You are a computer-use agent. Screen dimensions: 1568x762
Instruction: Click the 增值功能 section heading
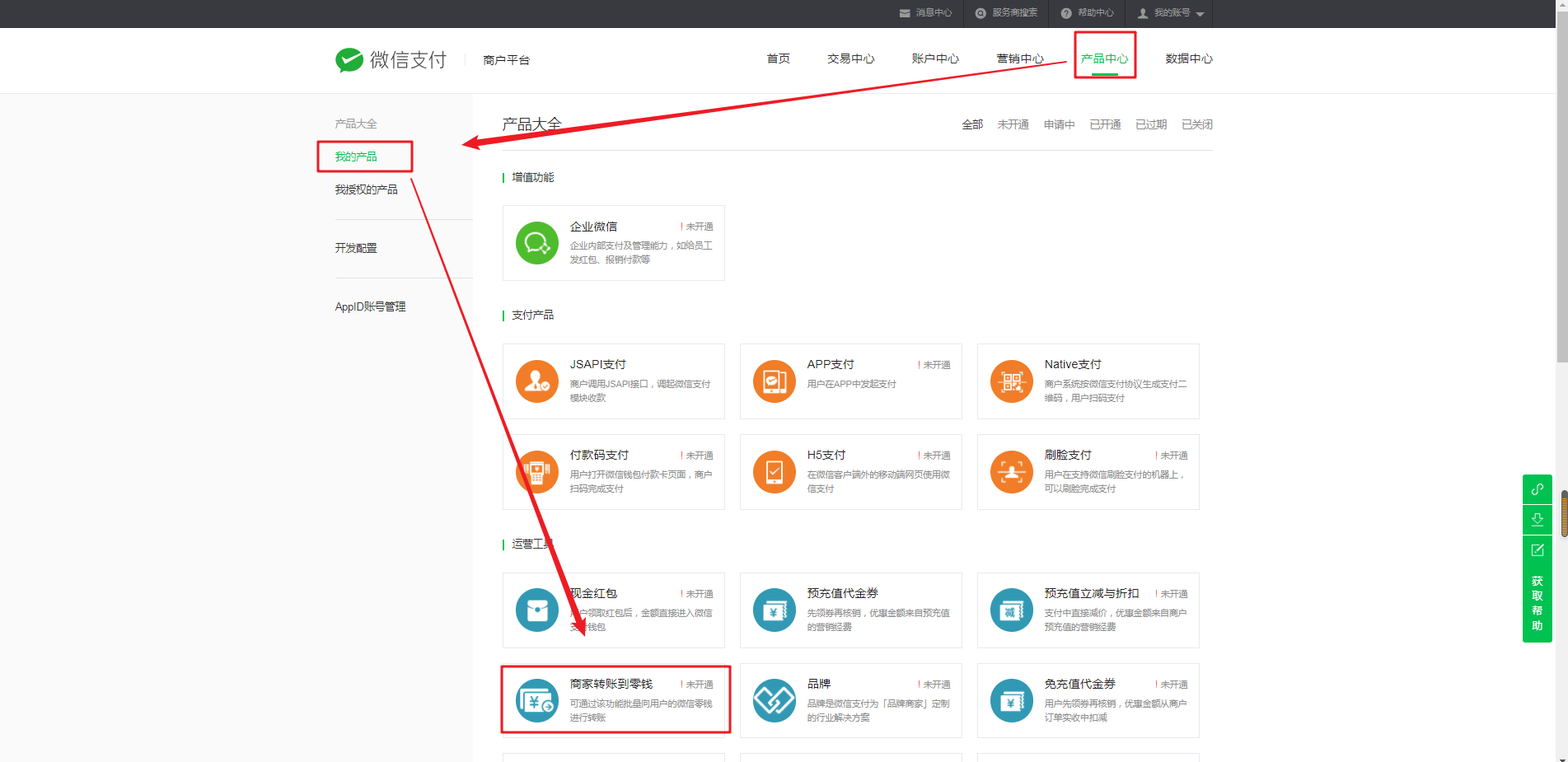(x=532, y=177)
